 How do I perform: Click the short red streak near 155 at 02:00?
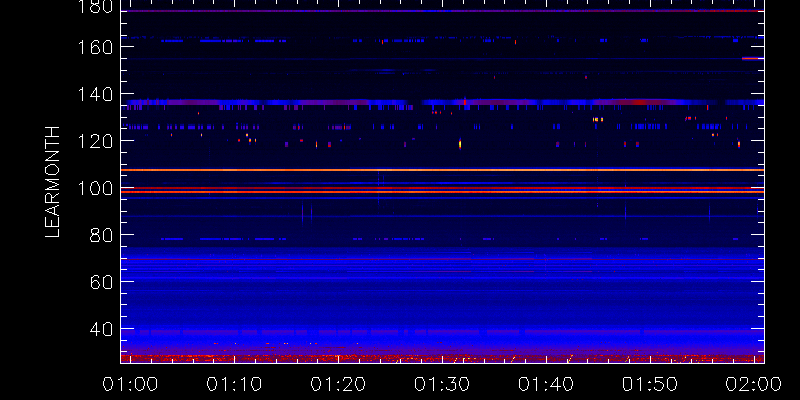tap(753, 59)
